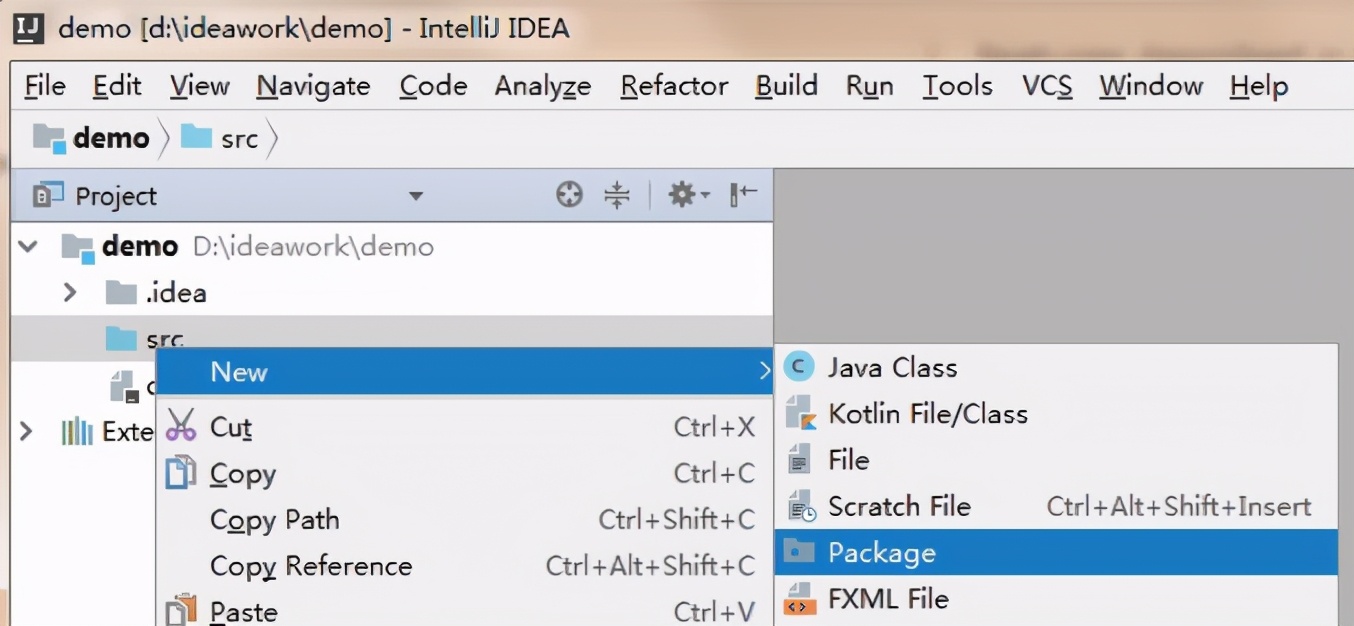
Task: Open the Help menu
Action: (1260, 87)
